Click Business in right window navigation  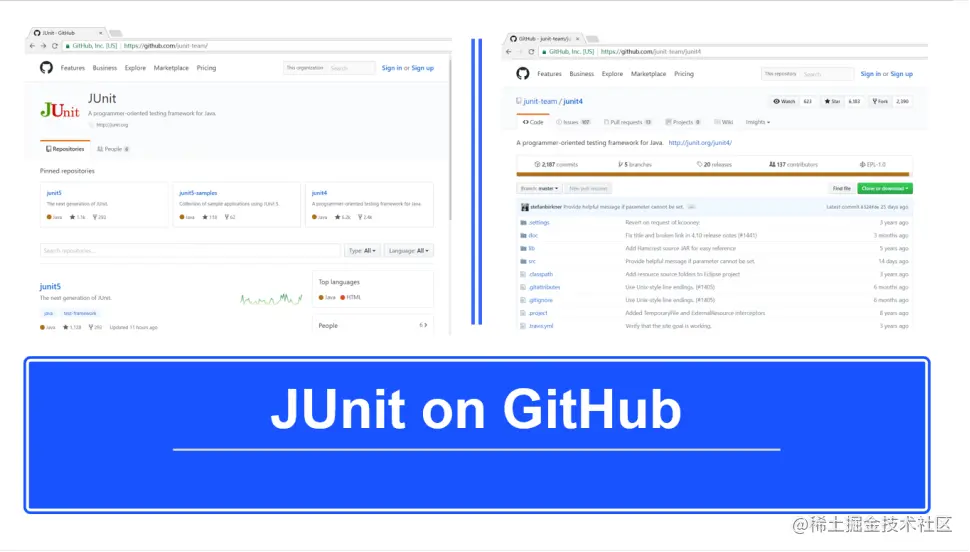click(x=582, y=74)
